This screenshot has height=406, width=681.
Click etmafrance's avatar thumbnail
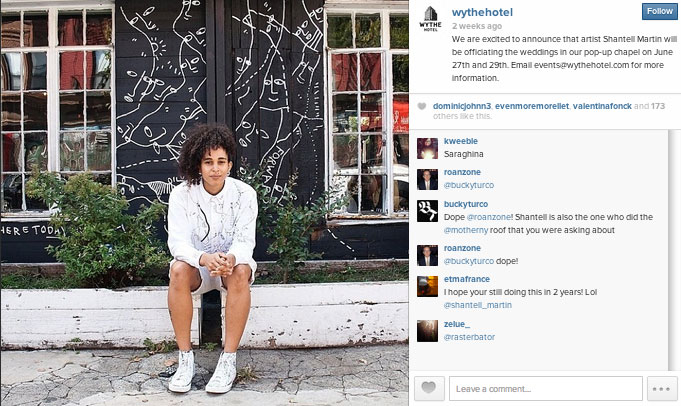pyautogui.click(x=427, y=286)
